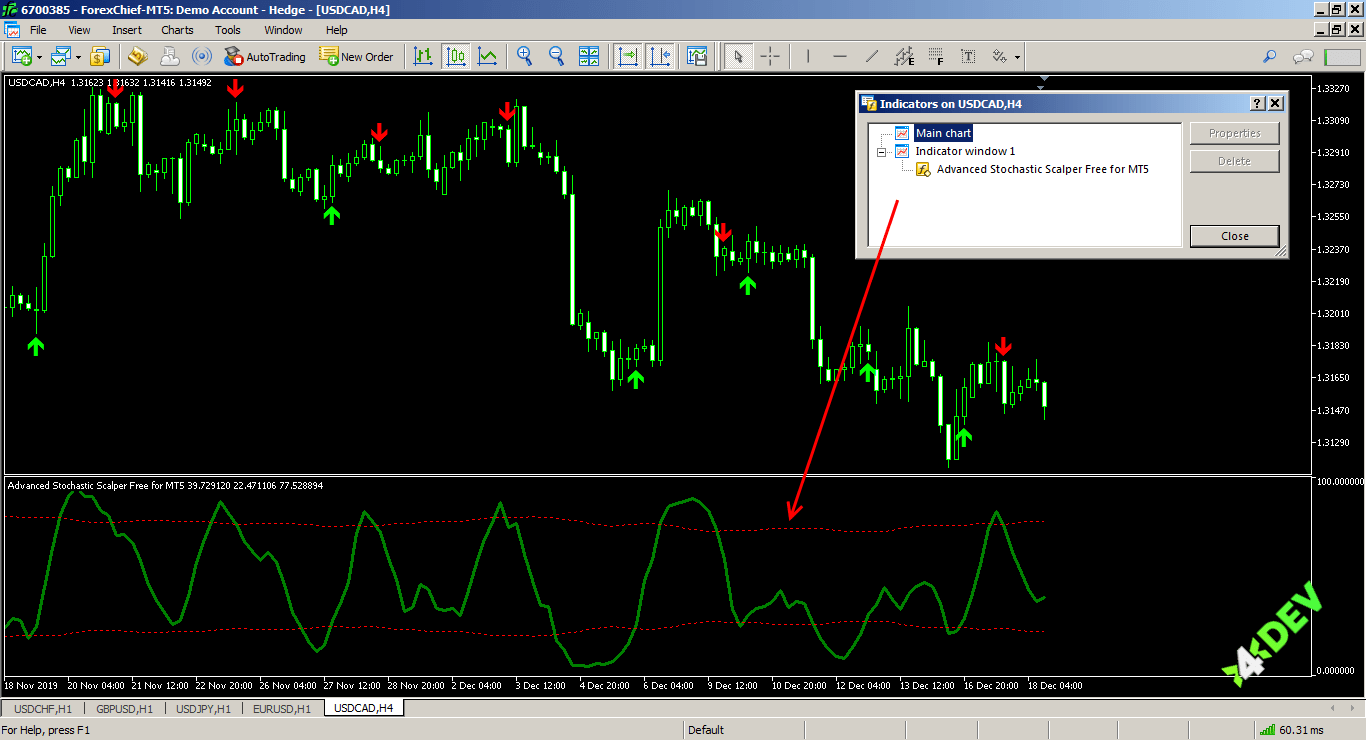Select the equidistant channel tool
This screenshot has width=1366, height=740.
[904, 56]
